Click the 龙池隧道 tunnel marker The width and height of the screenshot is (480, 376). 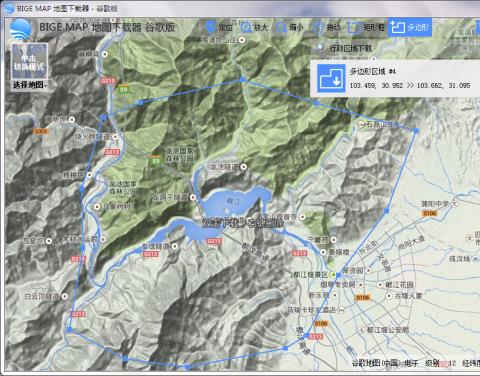point(244,166)
